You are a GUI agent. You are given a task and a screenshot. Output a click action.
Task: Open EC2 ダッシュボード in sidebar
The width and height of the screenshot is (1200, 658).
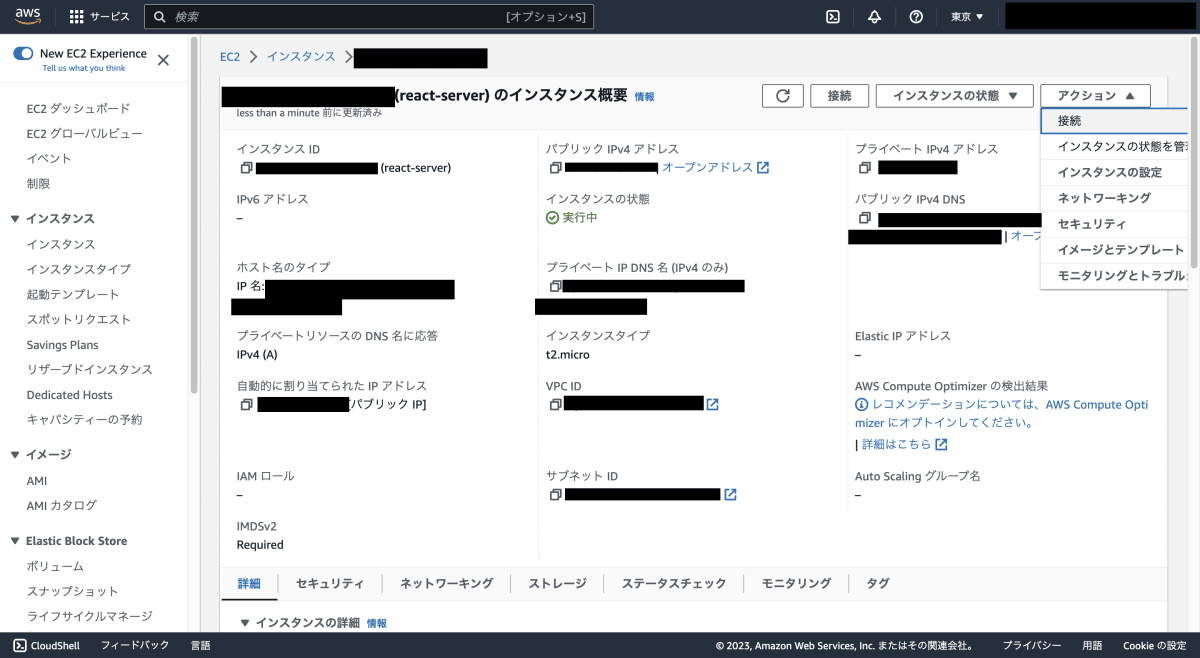tap(78, 108)
